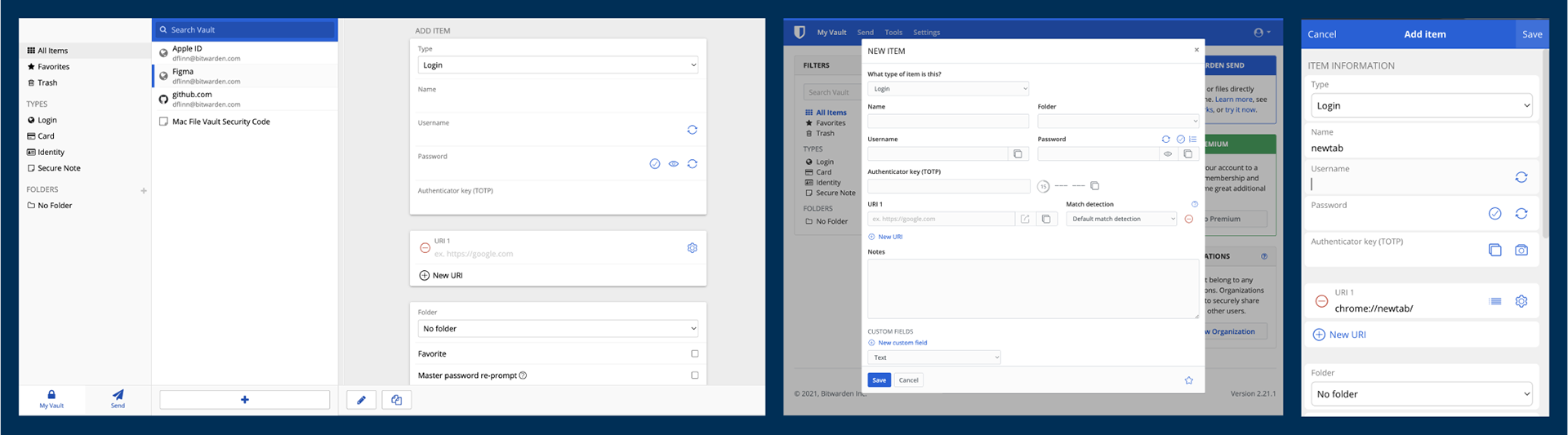Toggle password visibility in the web vault dialog
This screenshot has height=435, width=1568.
tap(1168, 153)
